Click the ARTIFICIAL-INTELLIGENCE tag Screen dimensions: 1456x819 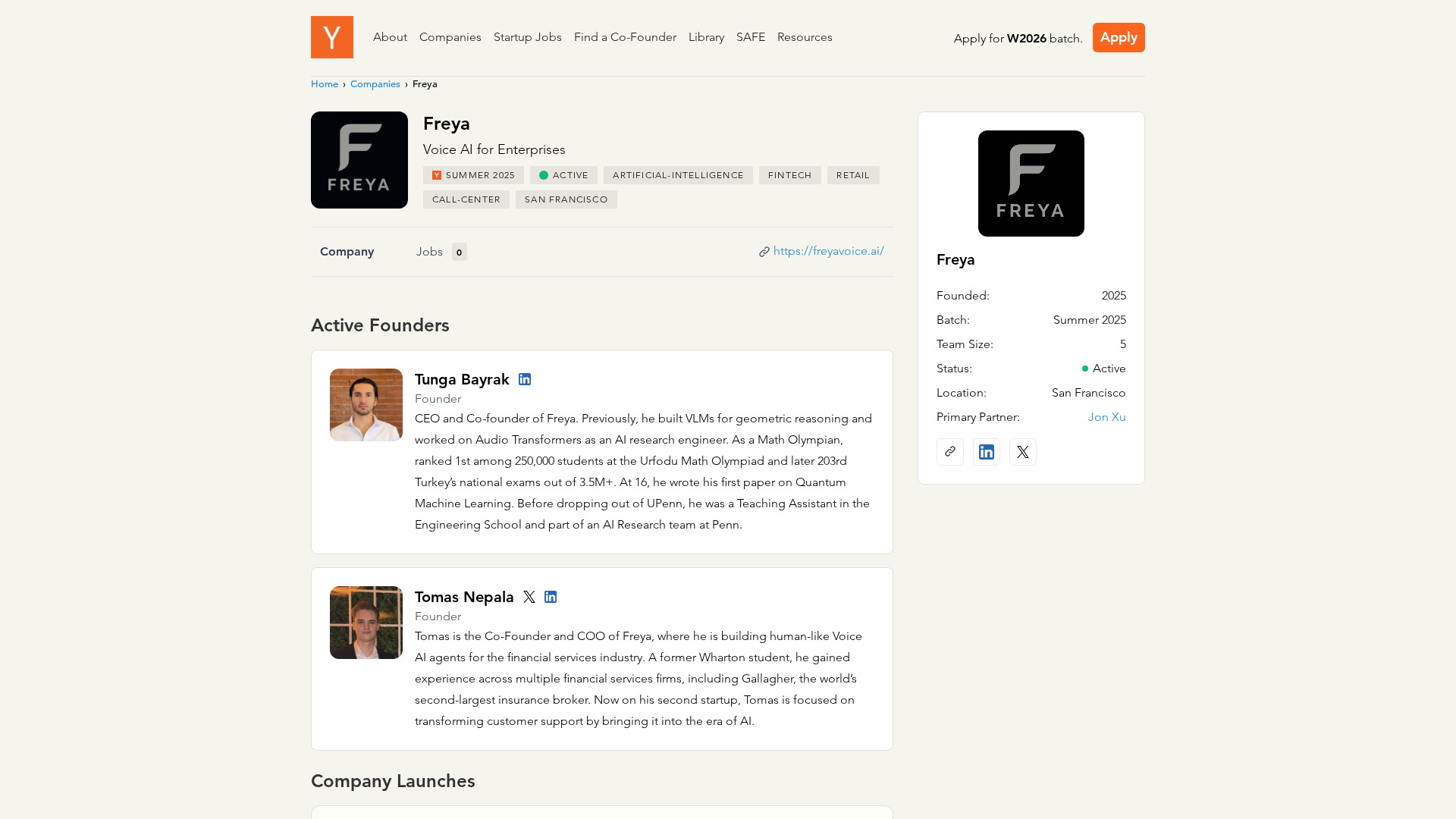tap(678, 175)
